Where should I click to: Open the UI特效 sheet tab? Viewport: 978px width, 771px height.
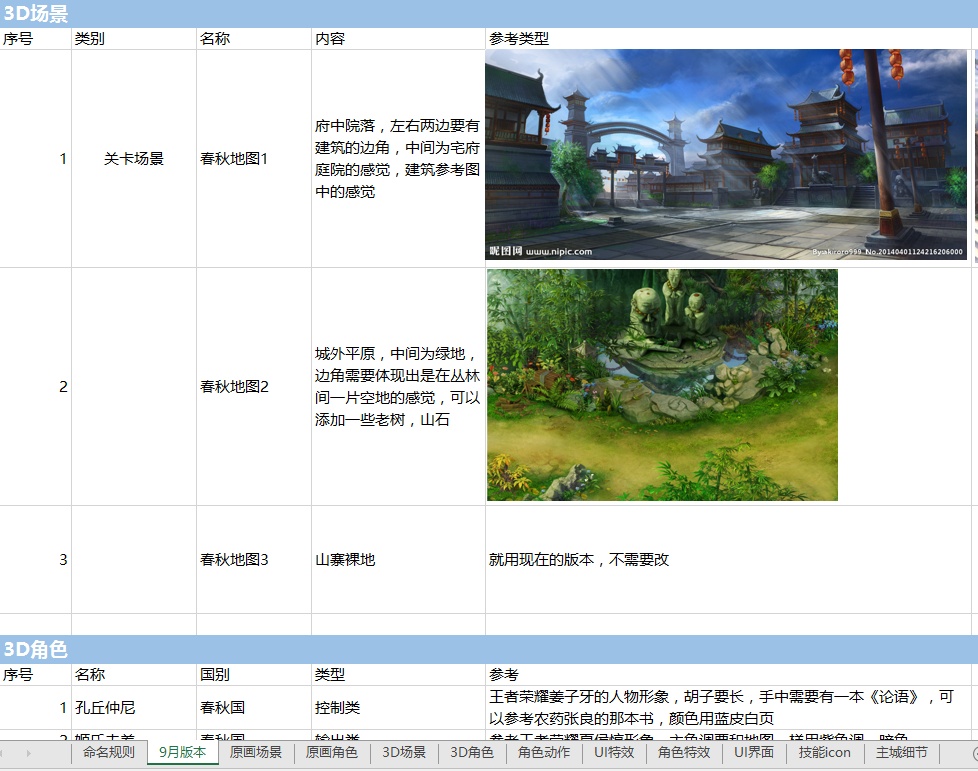614,752
